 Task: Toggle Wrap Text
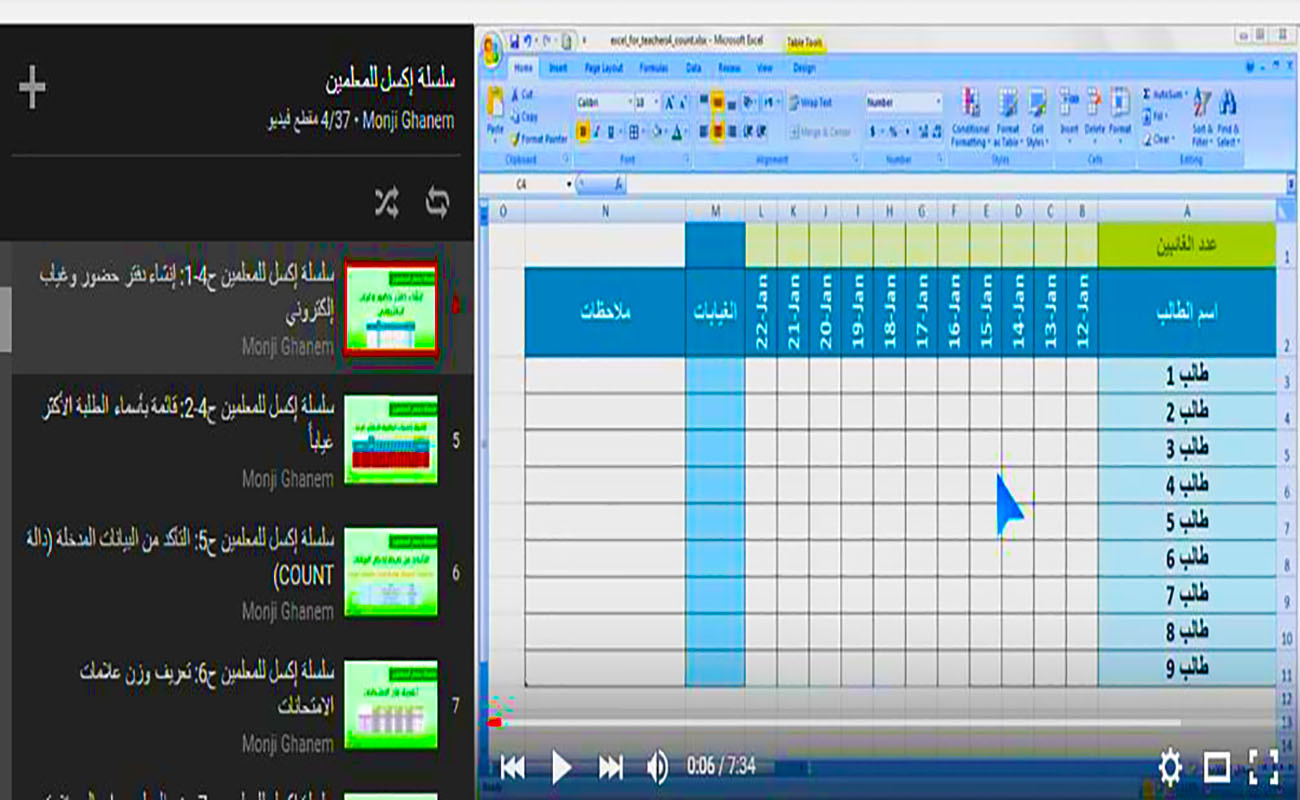tap(811, 102)
